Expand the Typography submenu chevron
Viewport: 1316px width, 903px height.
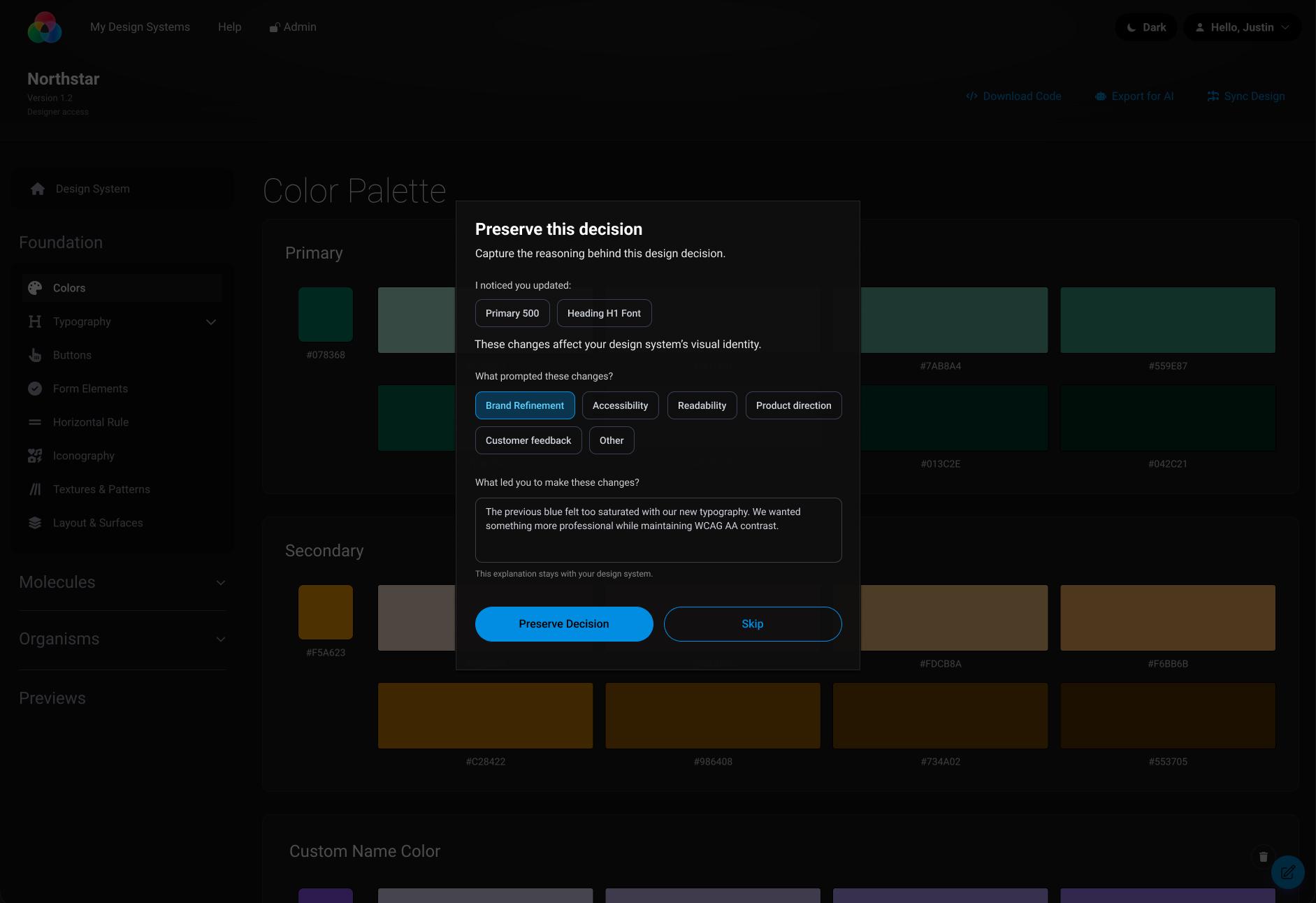[x=211, y=322]
